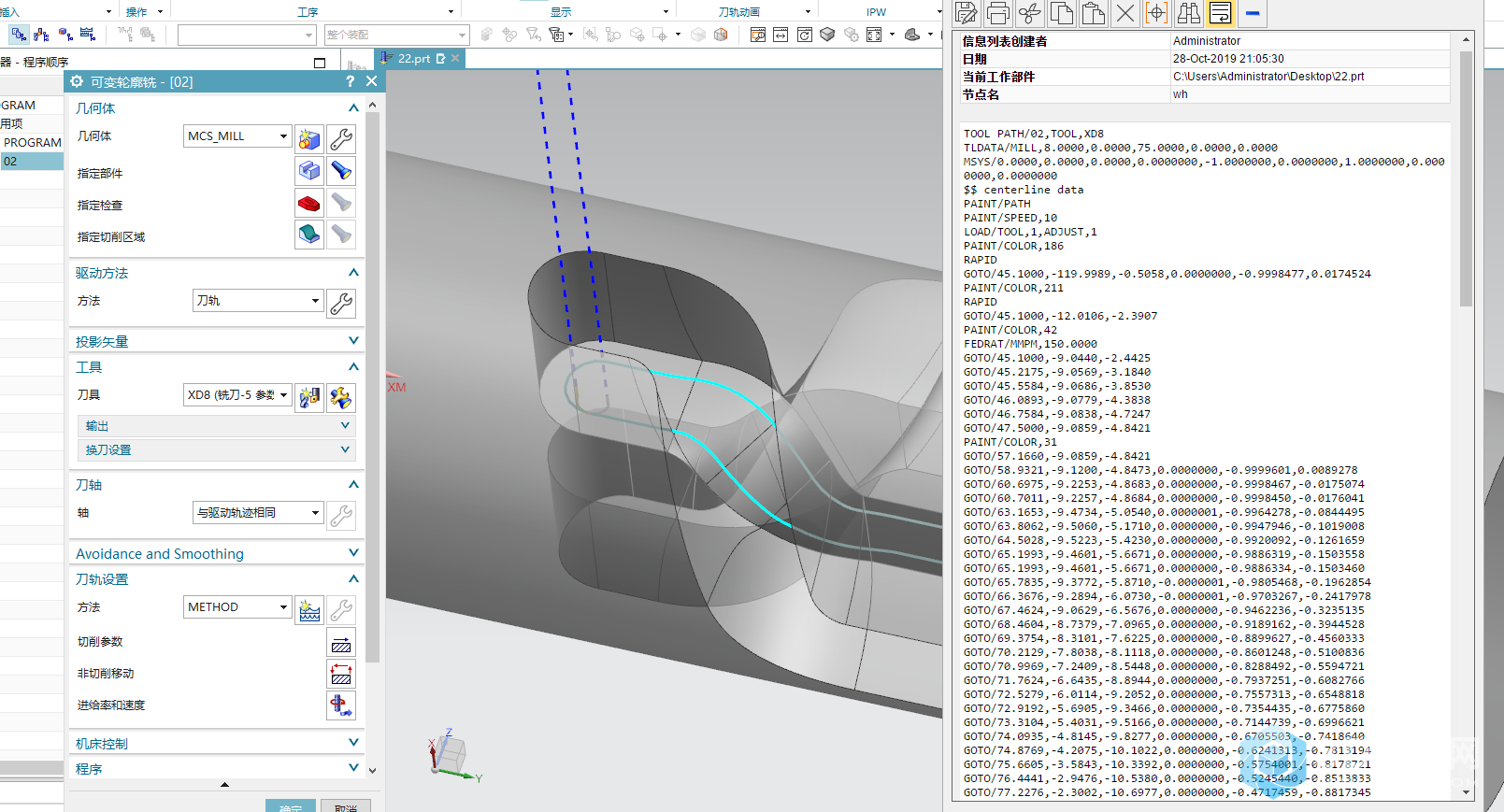The width and height of the screenshot is (1504, 812).
Task: Open Non Cutting Moves (非切削移动) icon
Action: (x=341, y=674)
